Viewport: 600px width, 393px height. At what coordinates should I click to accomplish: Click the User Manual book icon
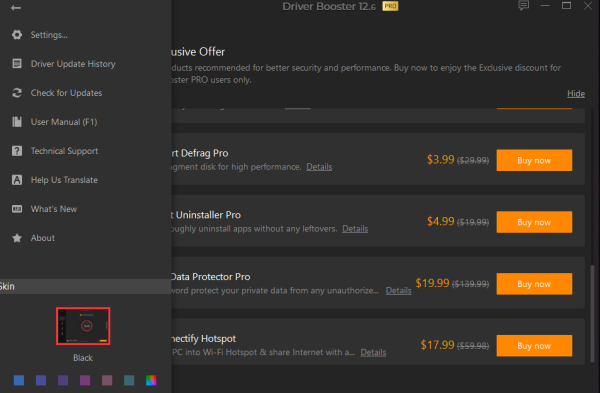pos(17,122)
